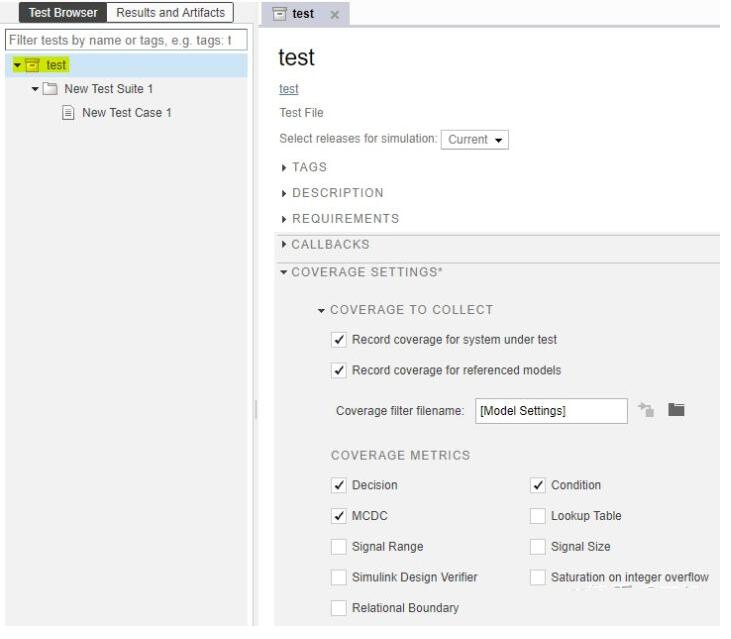The width and height of the screenshot is (731, 639).
Task: Uncheck the MCDC coverage metric
Action: tap(339, 516)
